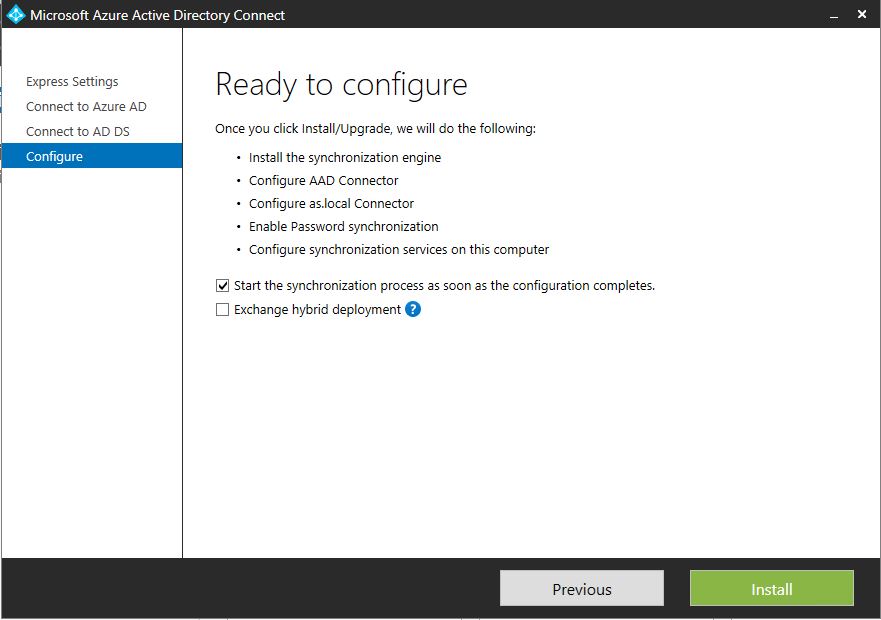
Task: Toggle the checkbox beside Exchange hybrid deployment
Action: click(x=222, y=310)
